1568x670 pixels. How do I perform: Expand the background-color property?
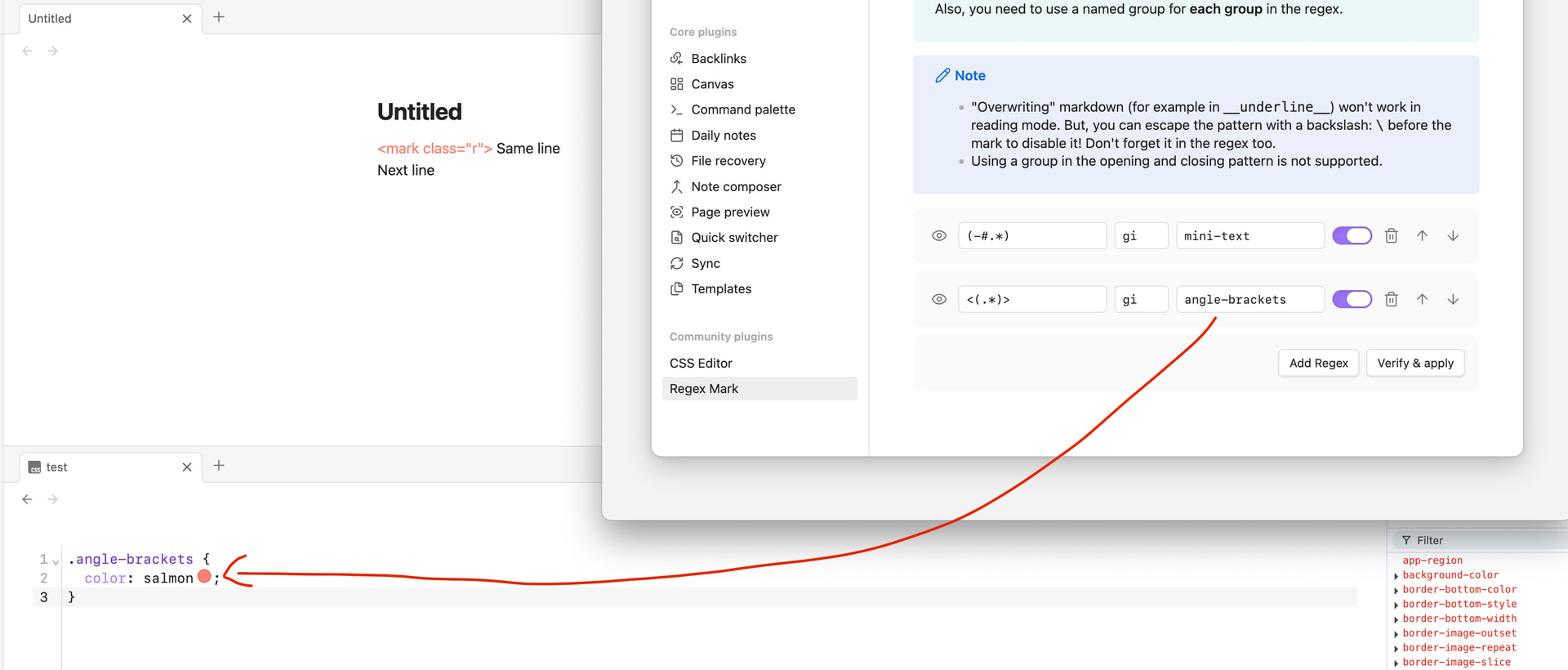coord(1396,576)
